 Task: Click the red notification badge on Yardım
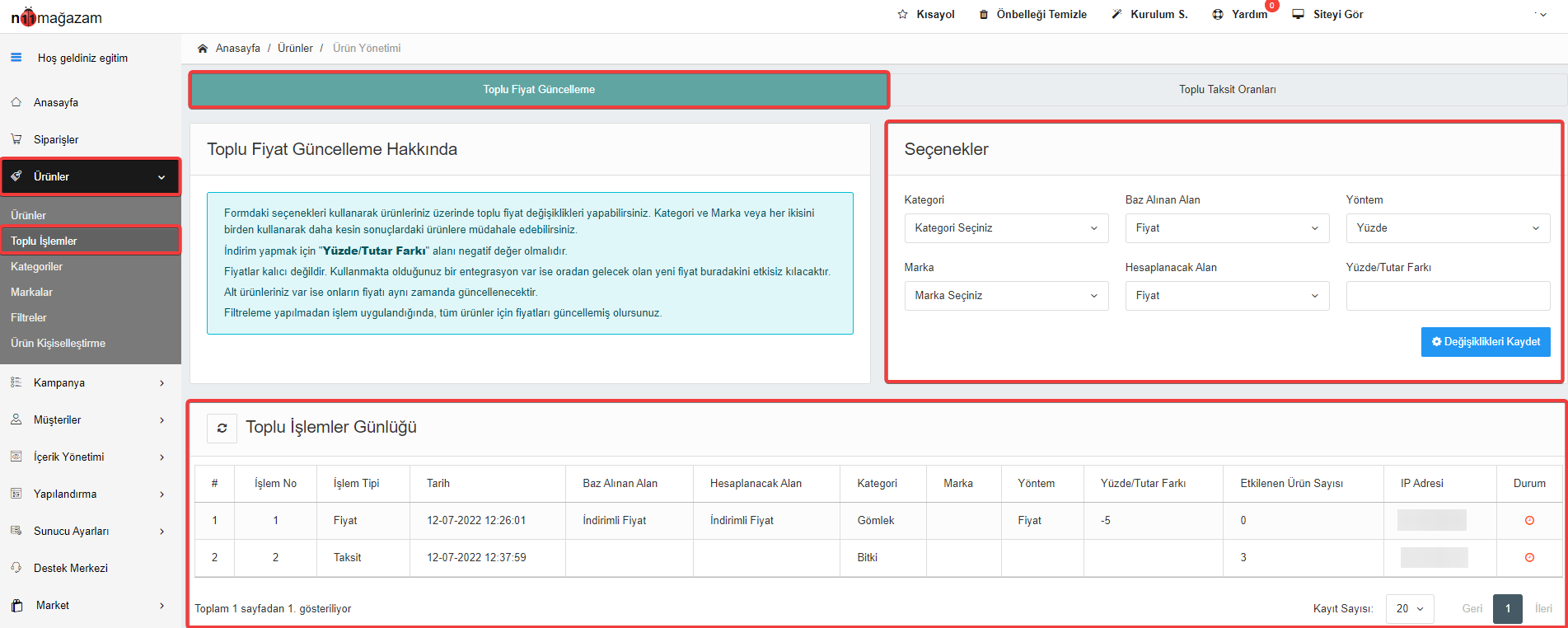(1272, 6)
